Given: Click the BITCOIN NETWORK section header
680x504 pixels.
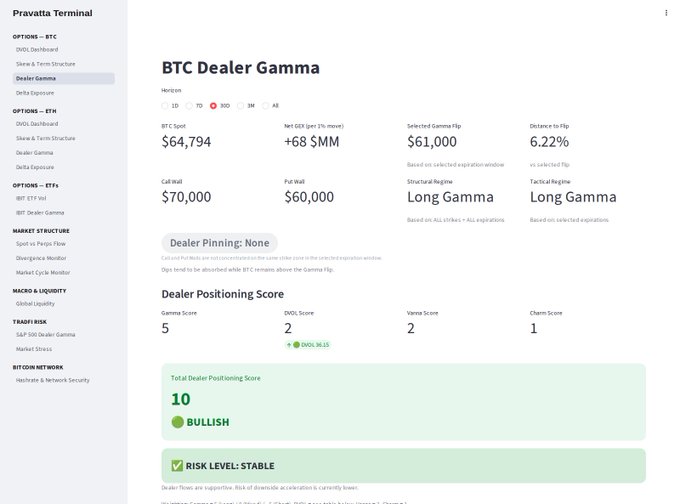Looking at the screenshot, I should coord(38,367).
